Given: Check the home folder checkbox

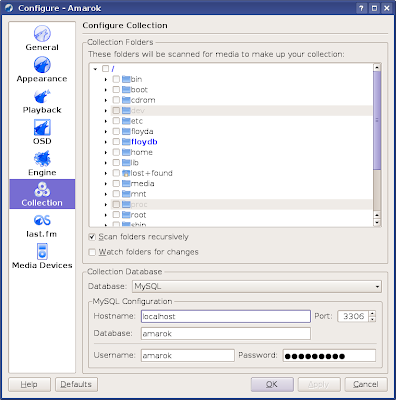Looking at the screenshot, I should (x=116, y=152).
